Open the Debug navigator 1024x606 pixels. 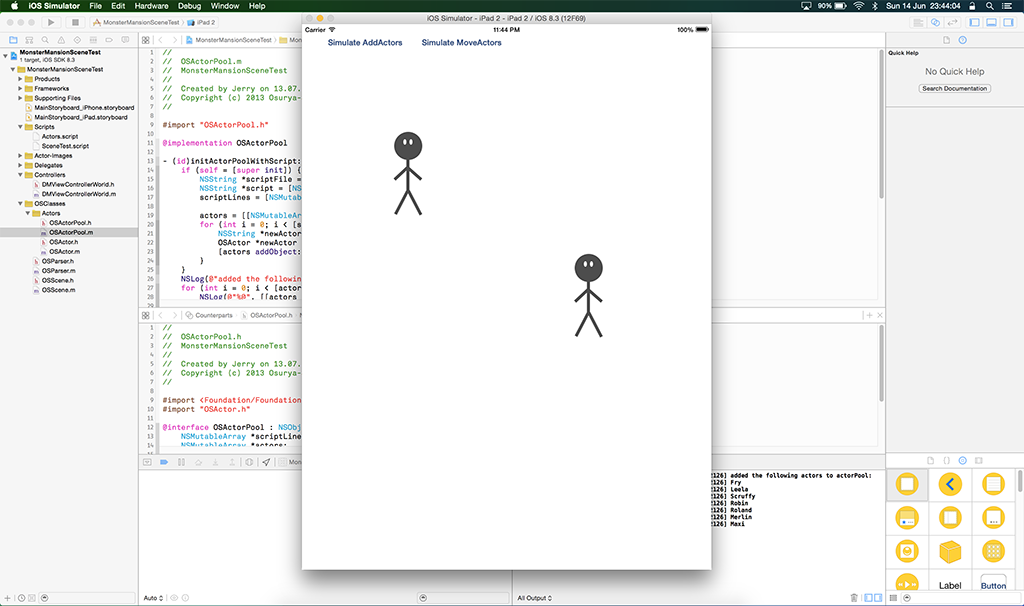93,40
